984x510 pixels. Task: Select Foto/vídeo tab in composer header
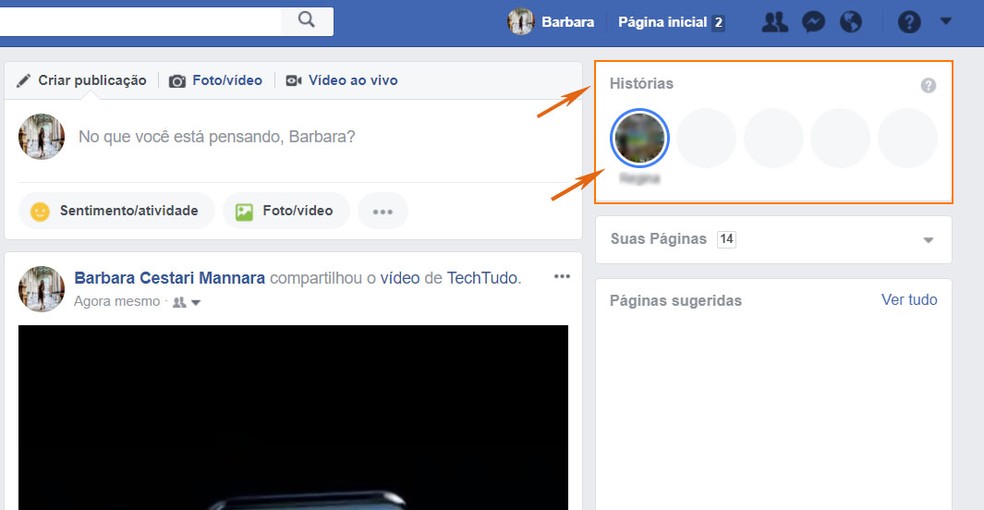pyautogui.click(x=216, y=80)
